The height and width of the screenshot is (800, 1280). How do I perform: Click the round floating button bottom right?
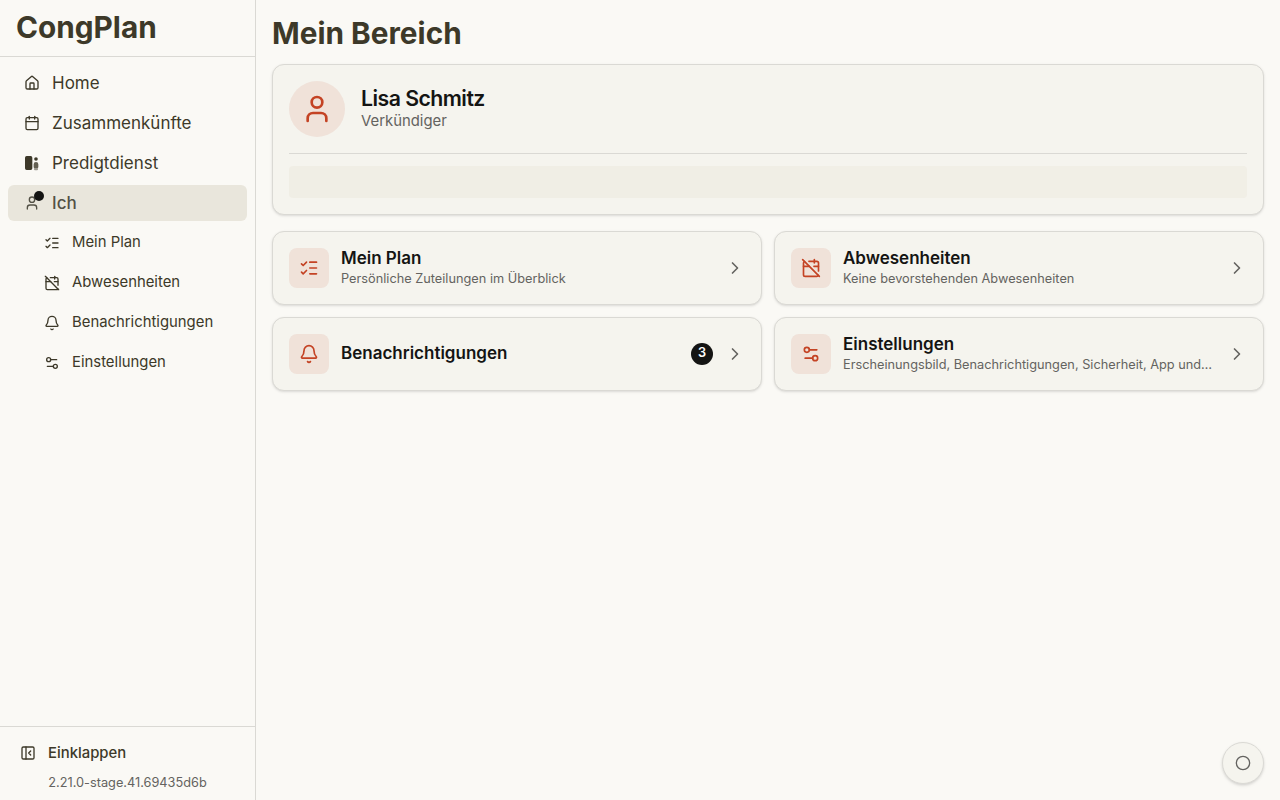pyautogui.click(x=1243, y=763)
